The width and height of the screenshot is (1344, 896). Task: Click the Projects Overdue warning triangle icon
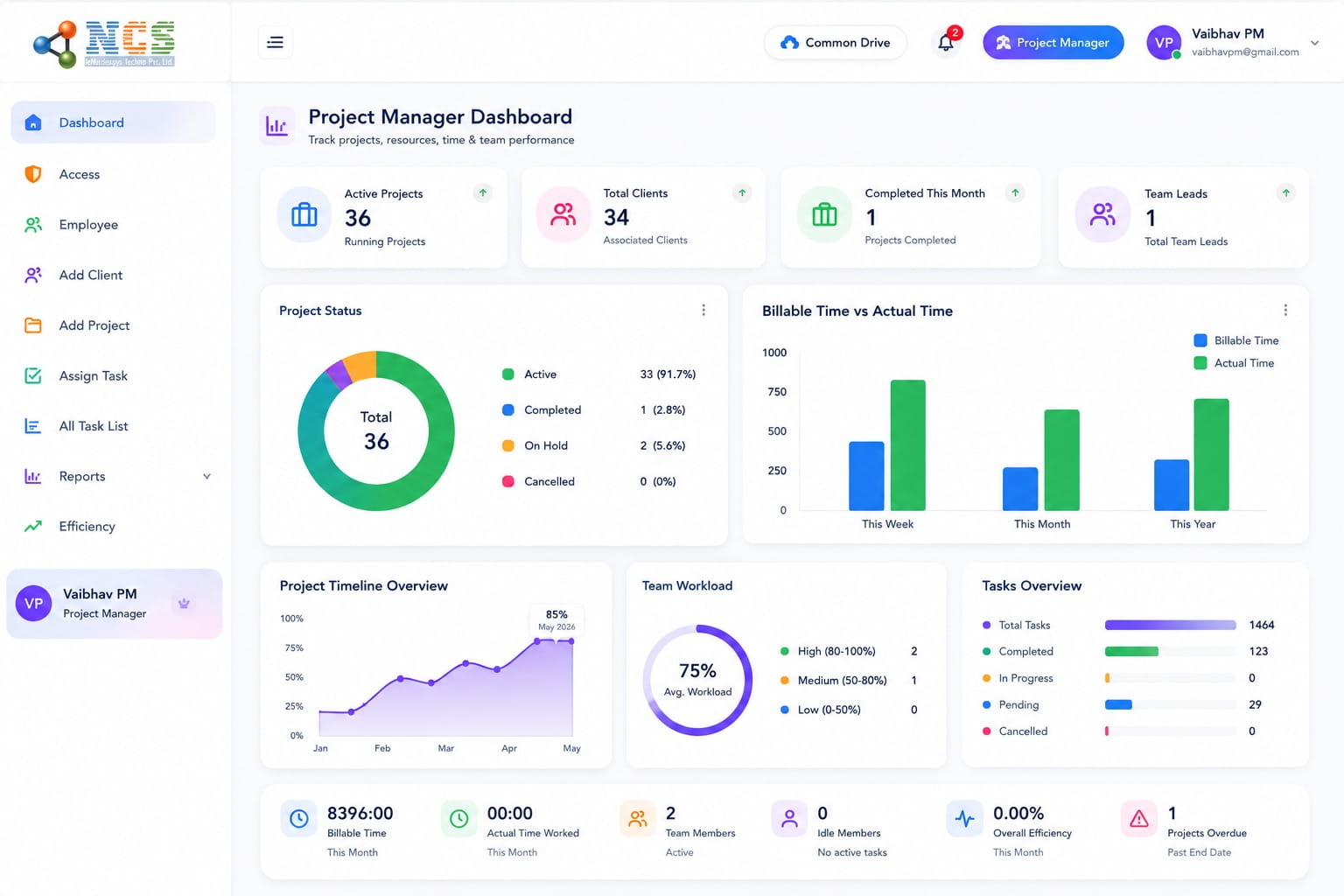pos(1138,819)
